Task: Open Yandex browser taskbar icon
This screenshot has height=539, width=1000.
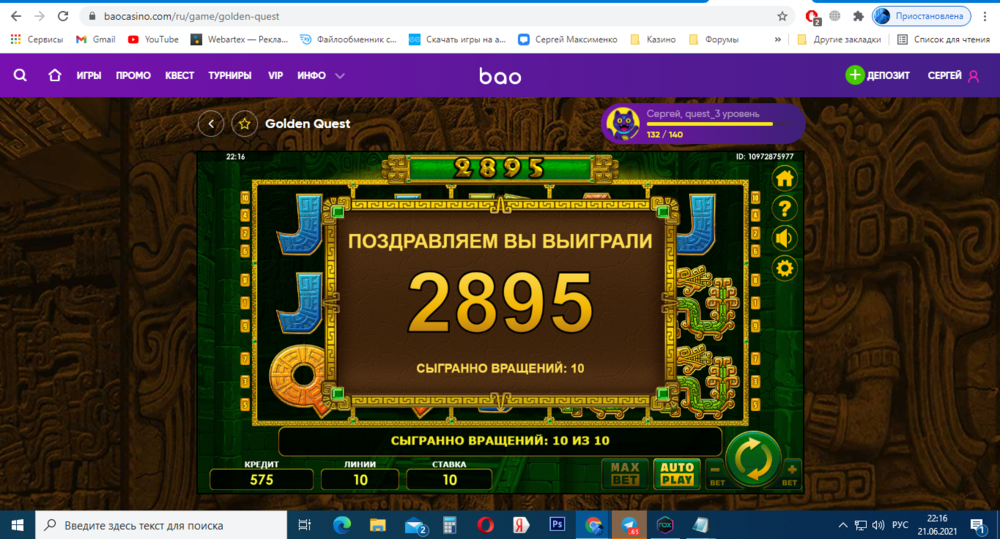Action: coord(521,525)
